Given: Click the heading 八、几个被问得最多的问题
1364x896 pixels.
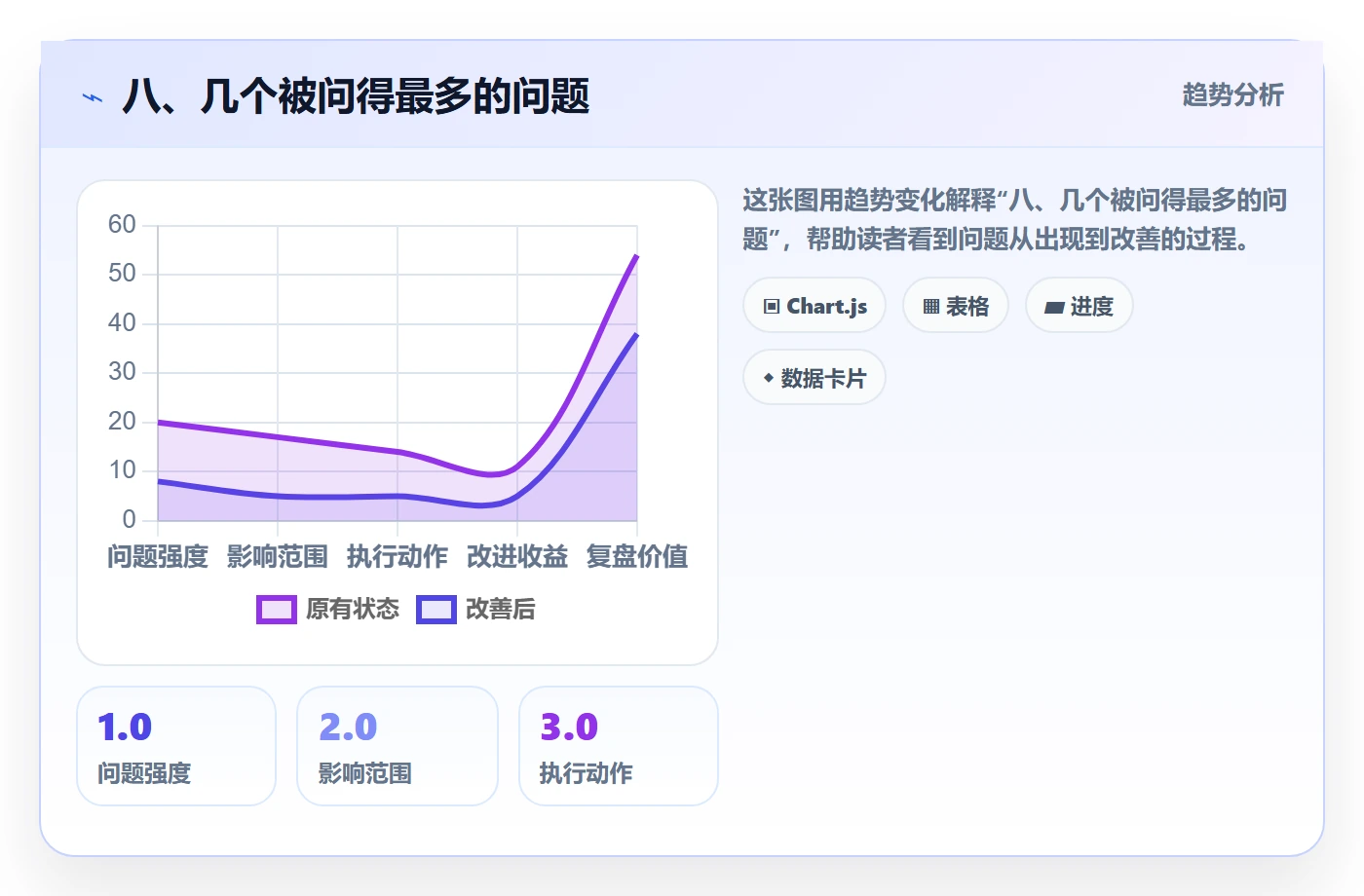Looking at the screenshot, I should tap(357, 97).
